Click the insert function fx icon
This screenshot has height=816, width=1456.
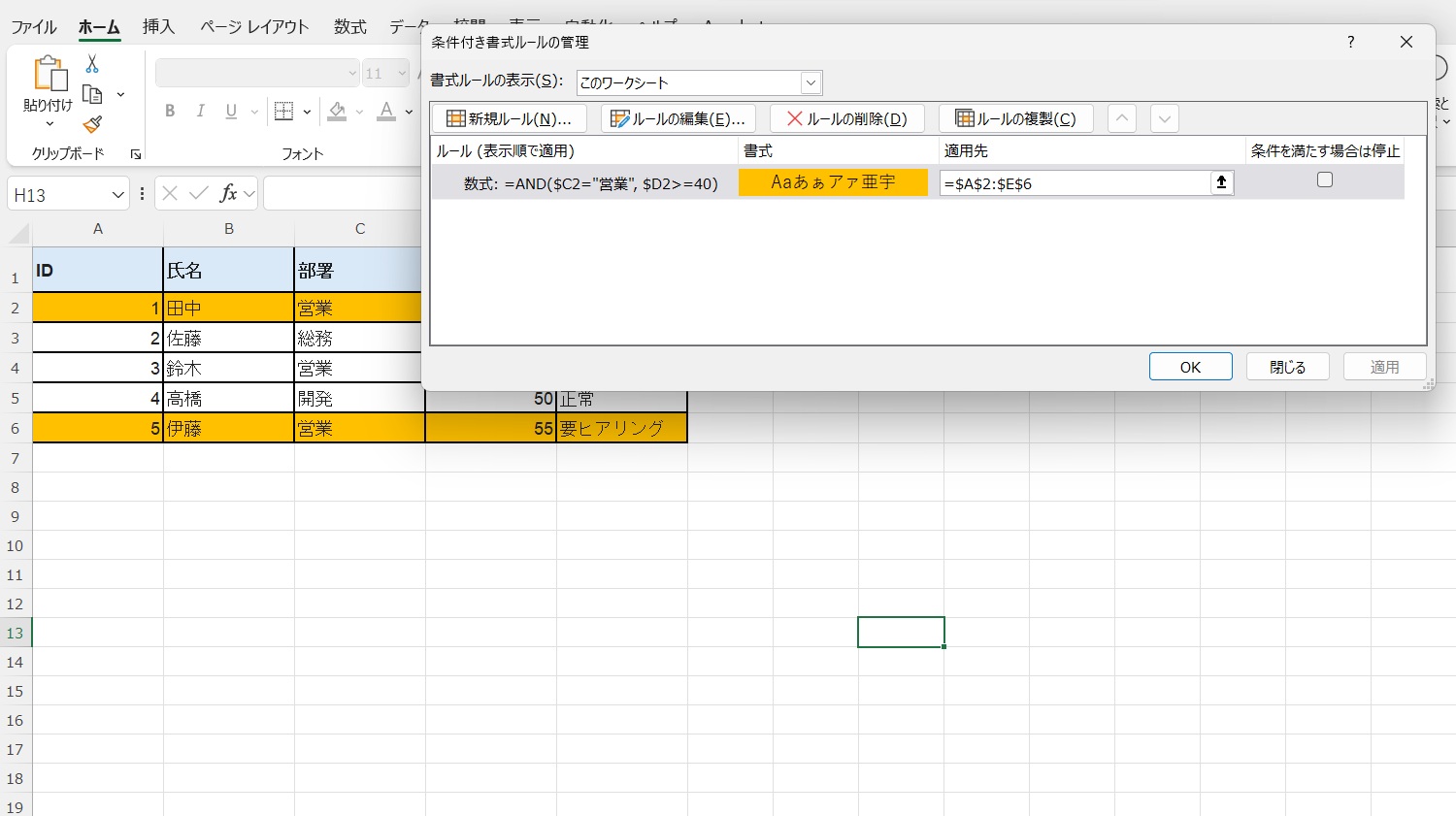click(x=228, y=194)
